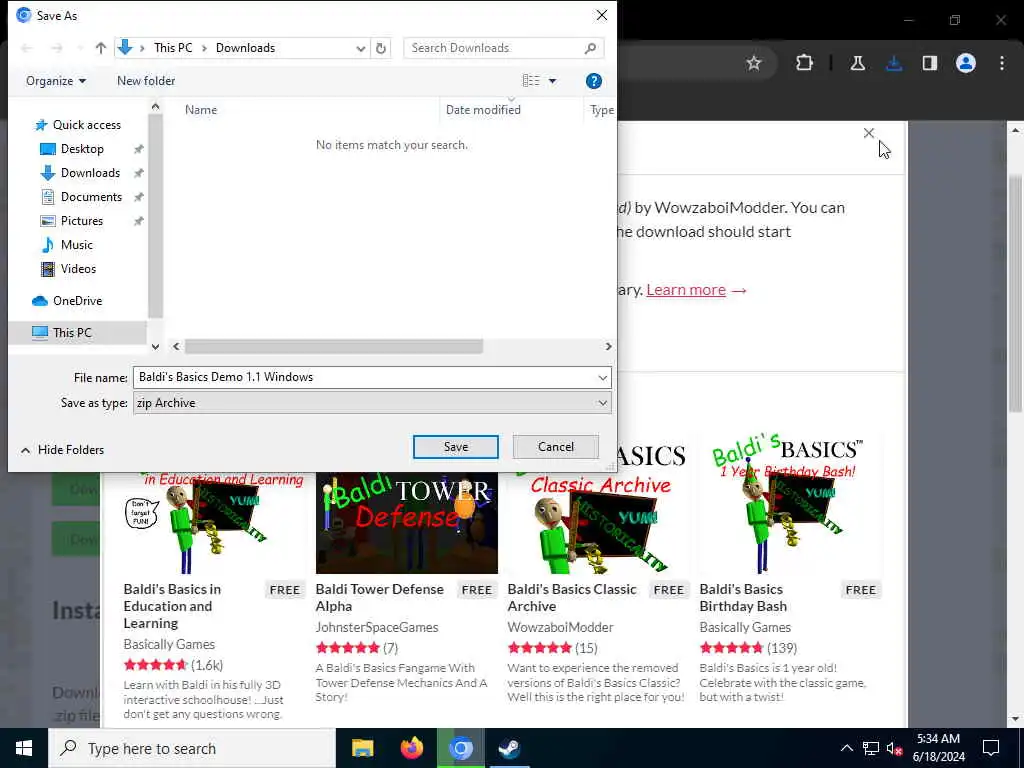Refresh the Downloads folder view
Viewport: 1024px width, 768px height.
coord(381,48)
